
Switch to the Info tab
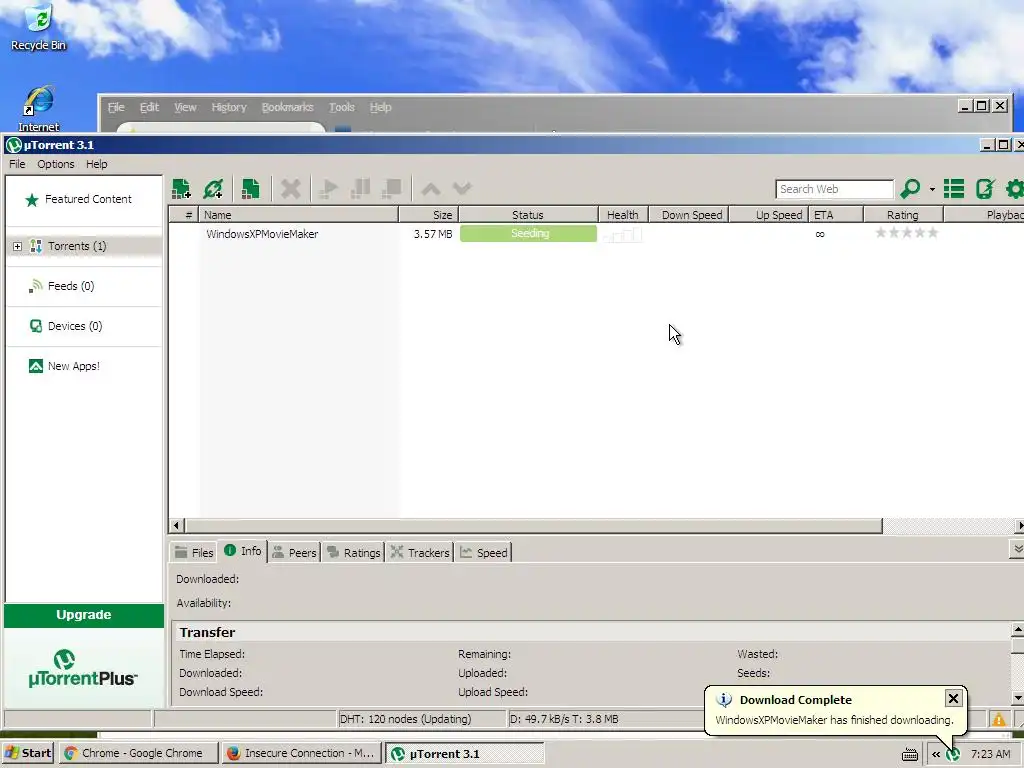point(243,551)
